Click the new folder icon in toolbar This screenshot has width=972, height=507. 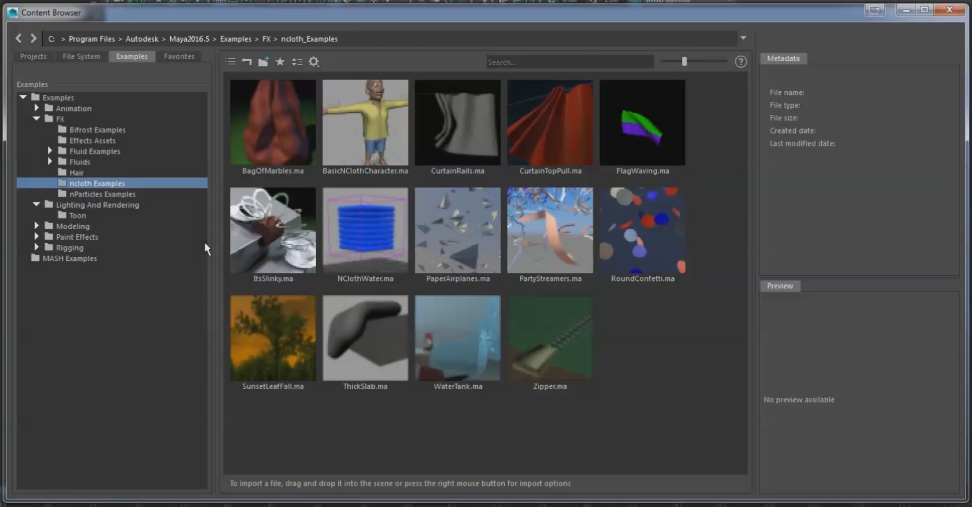[263, 62]
